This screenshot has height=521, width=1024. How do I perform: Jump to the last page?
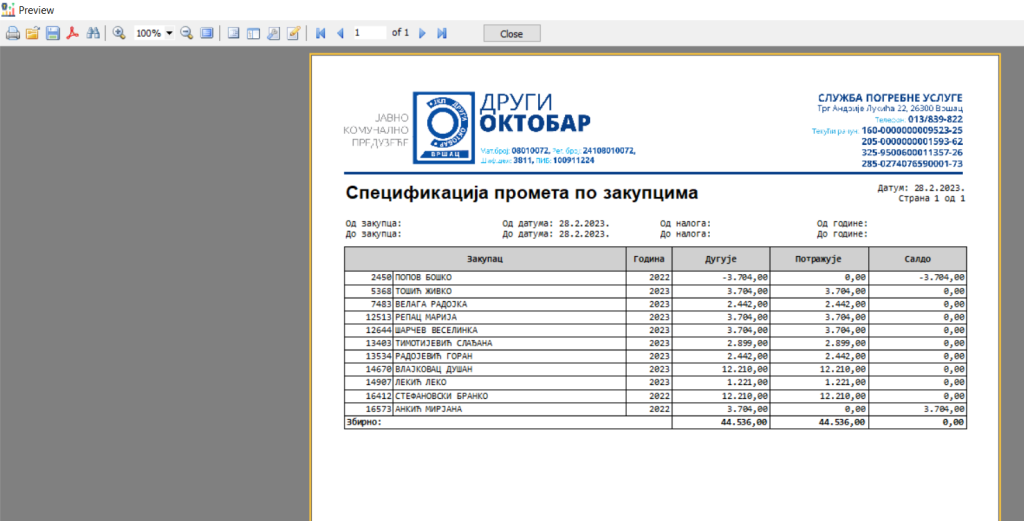[x=441, y=33]
